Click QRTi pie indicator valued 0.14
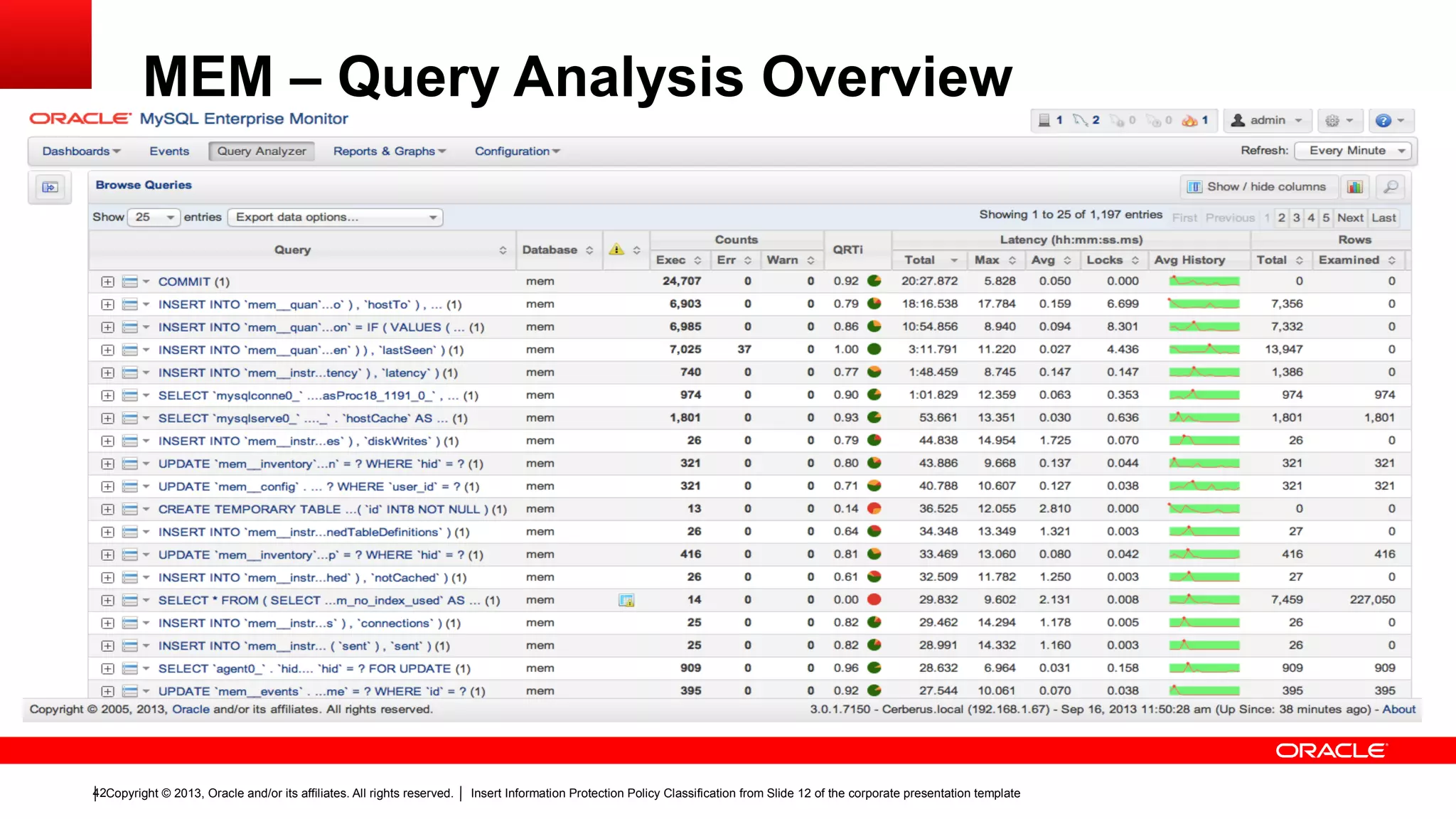The image size is (1456, 819). [874, 508]
